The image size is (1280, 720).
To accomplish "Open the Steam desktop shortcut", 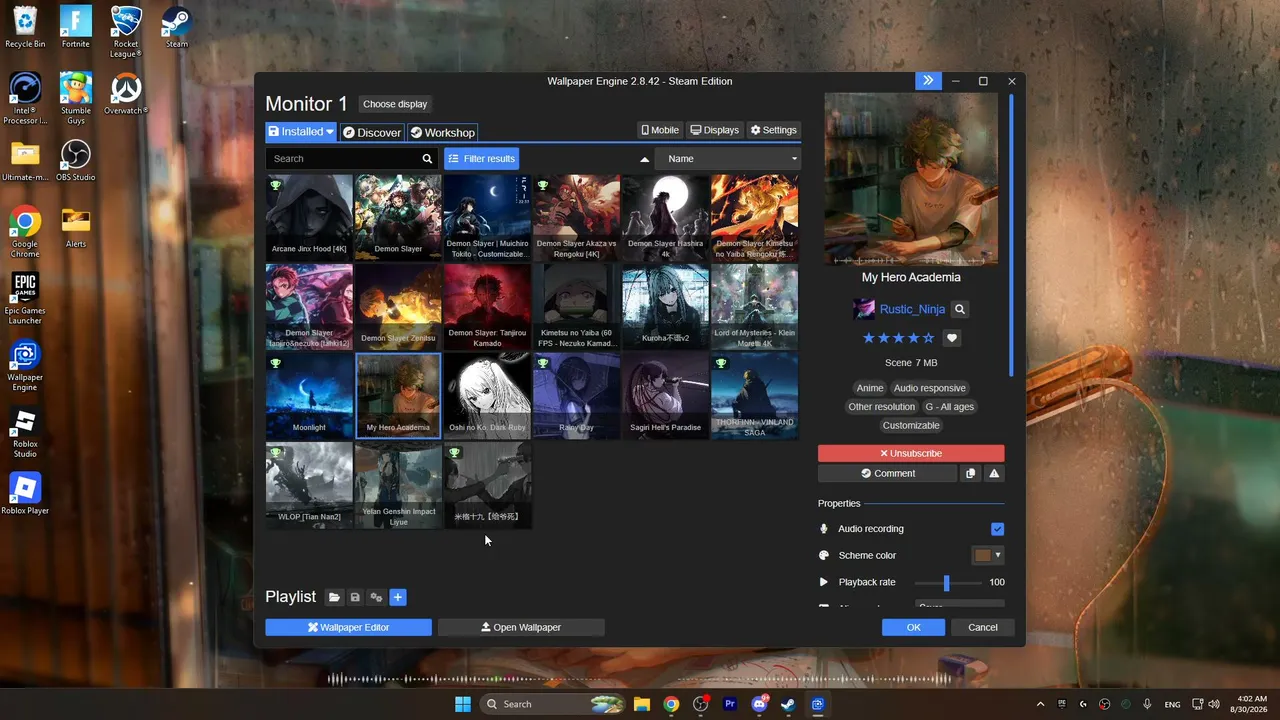I will [177, 27].
